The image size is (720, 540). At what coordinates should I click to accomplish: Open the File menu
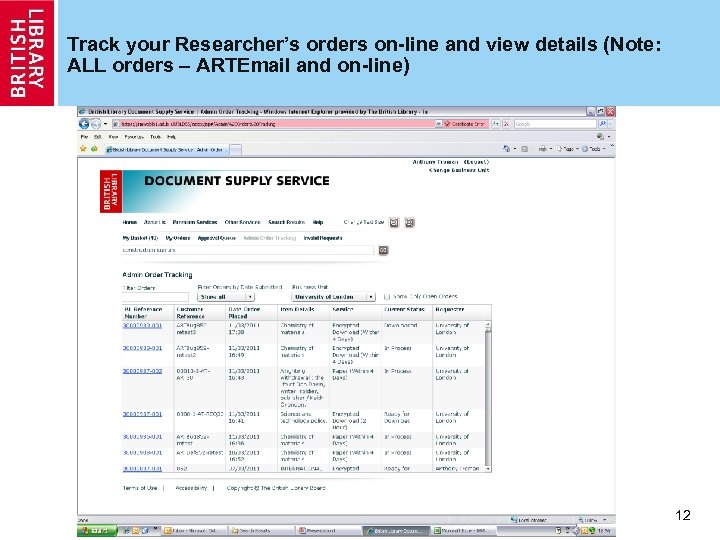click(x=84, y=137)
